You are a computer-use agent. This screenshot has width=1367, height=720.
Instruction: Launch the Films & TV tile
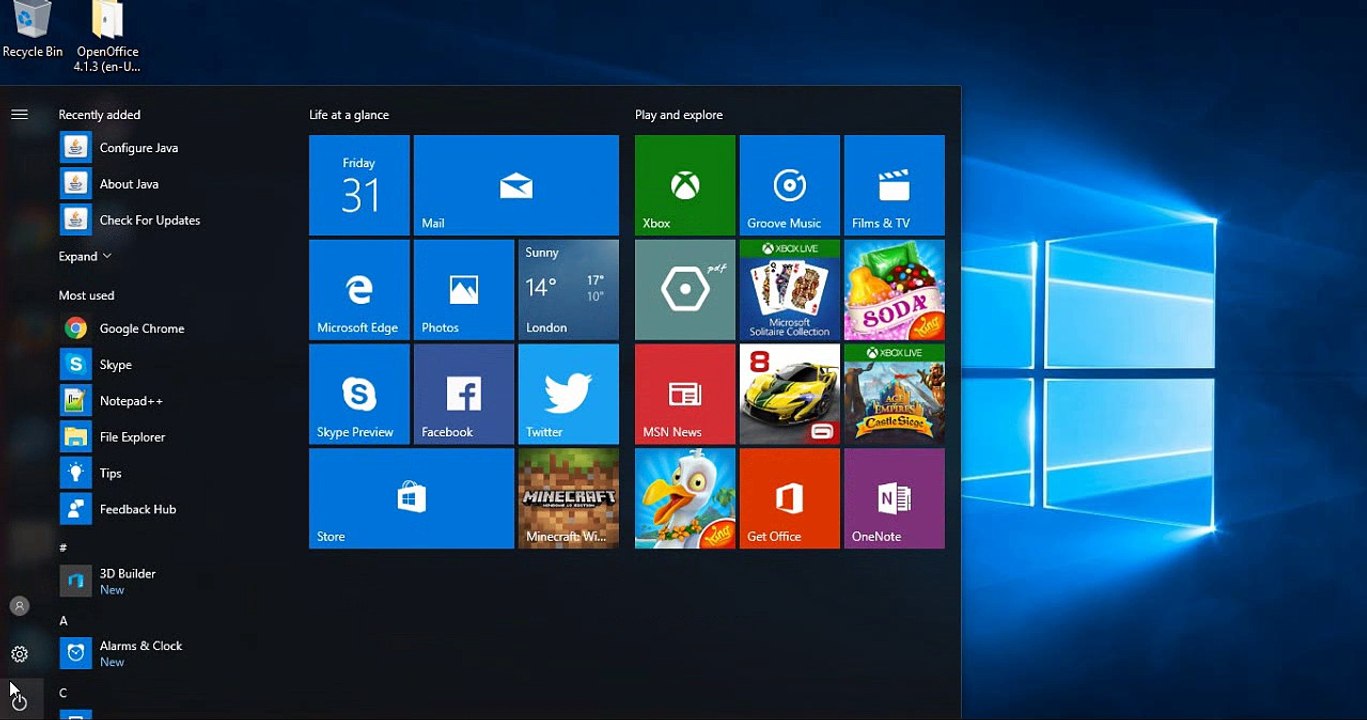coord(894,185)
